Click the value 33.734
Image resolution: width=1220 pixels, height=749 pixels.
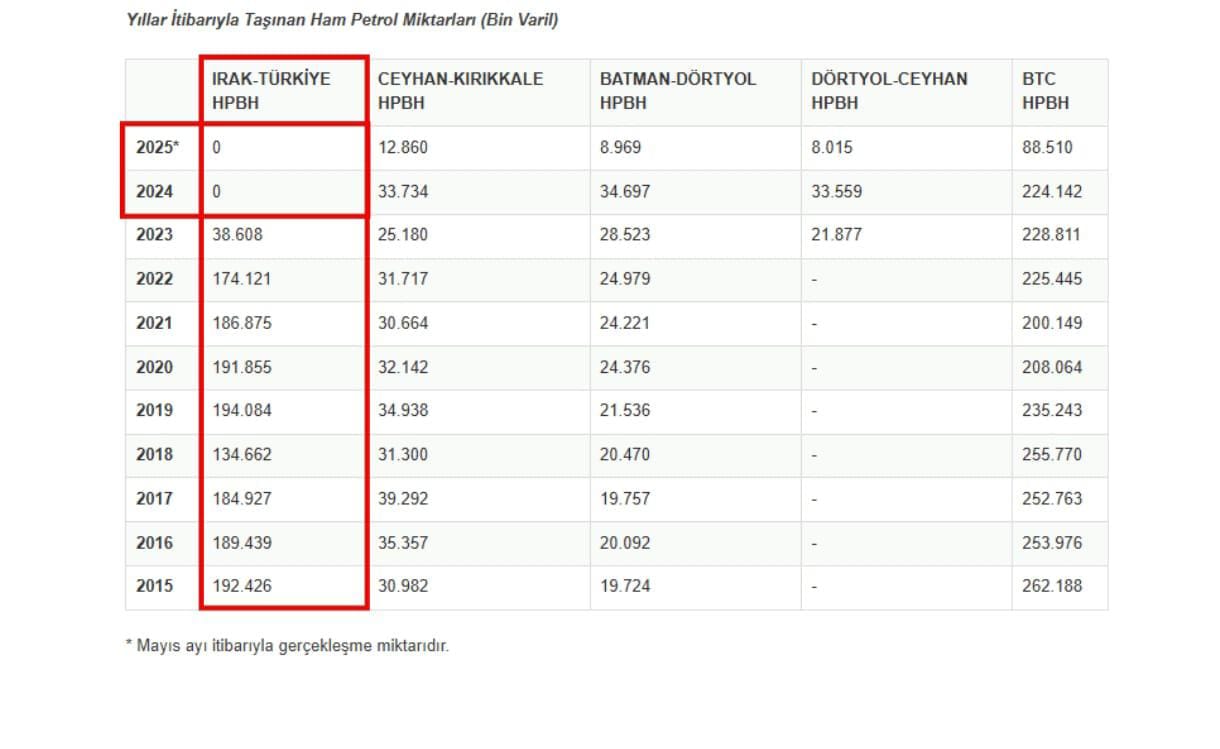pos(403,192)
